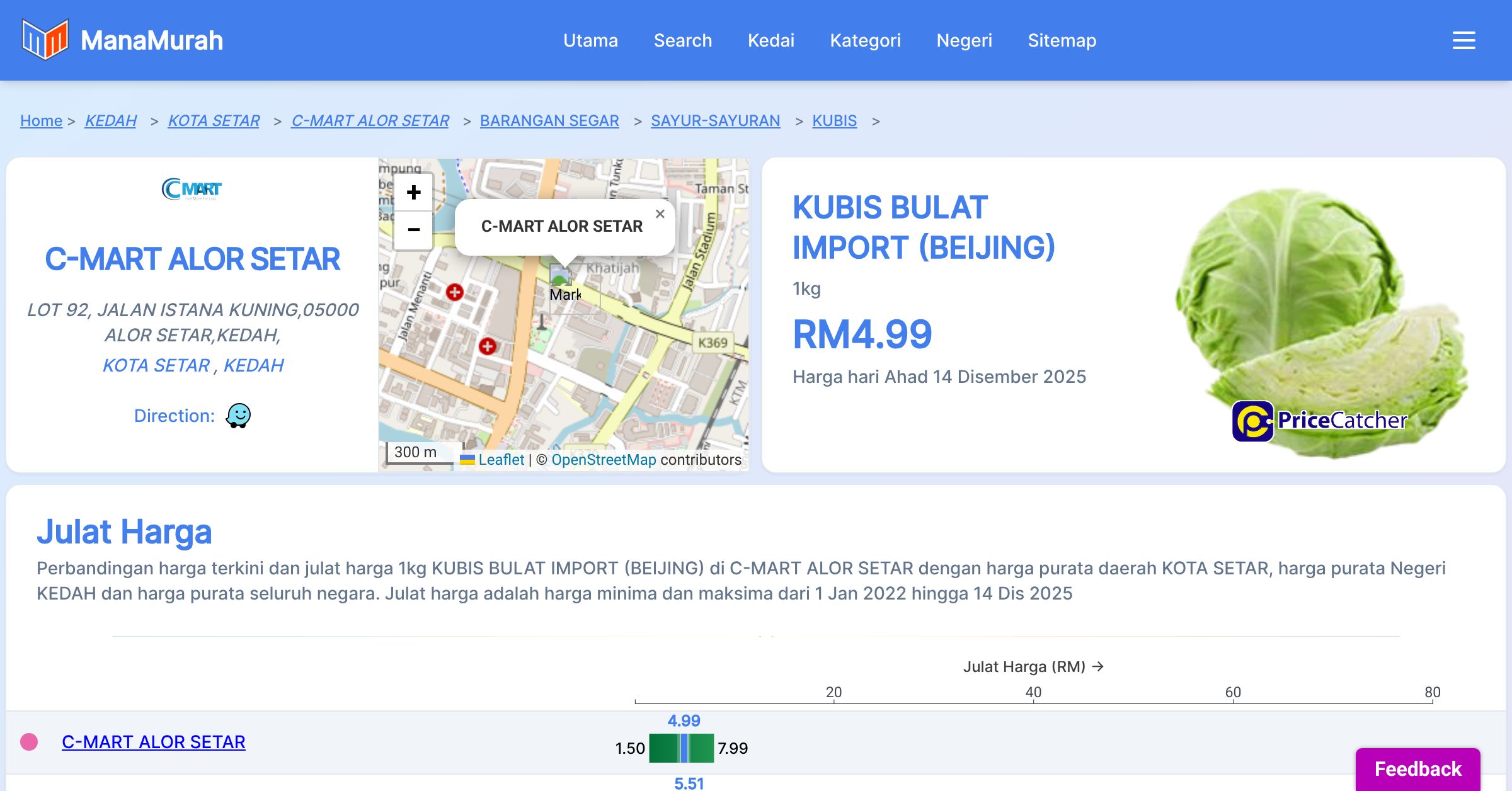This screenshot has width=1512, height=791.
Task: Open the hamburger menu
Action: (x=1463, y=40)
